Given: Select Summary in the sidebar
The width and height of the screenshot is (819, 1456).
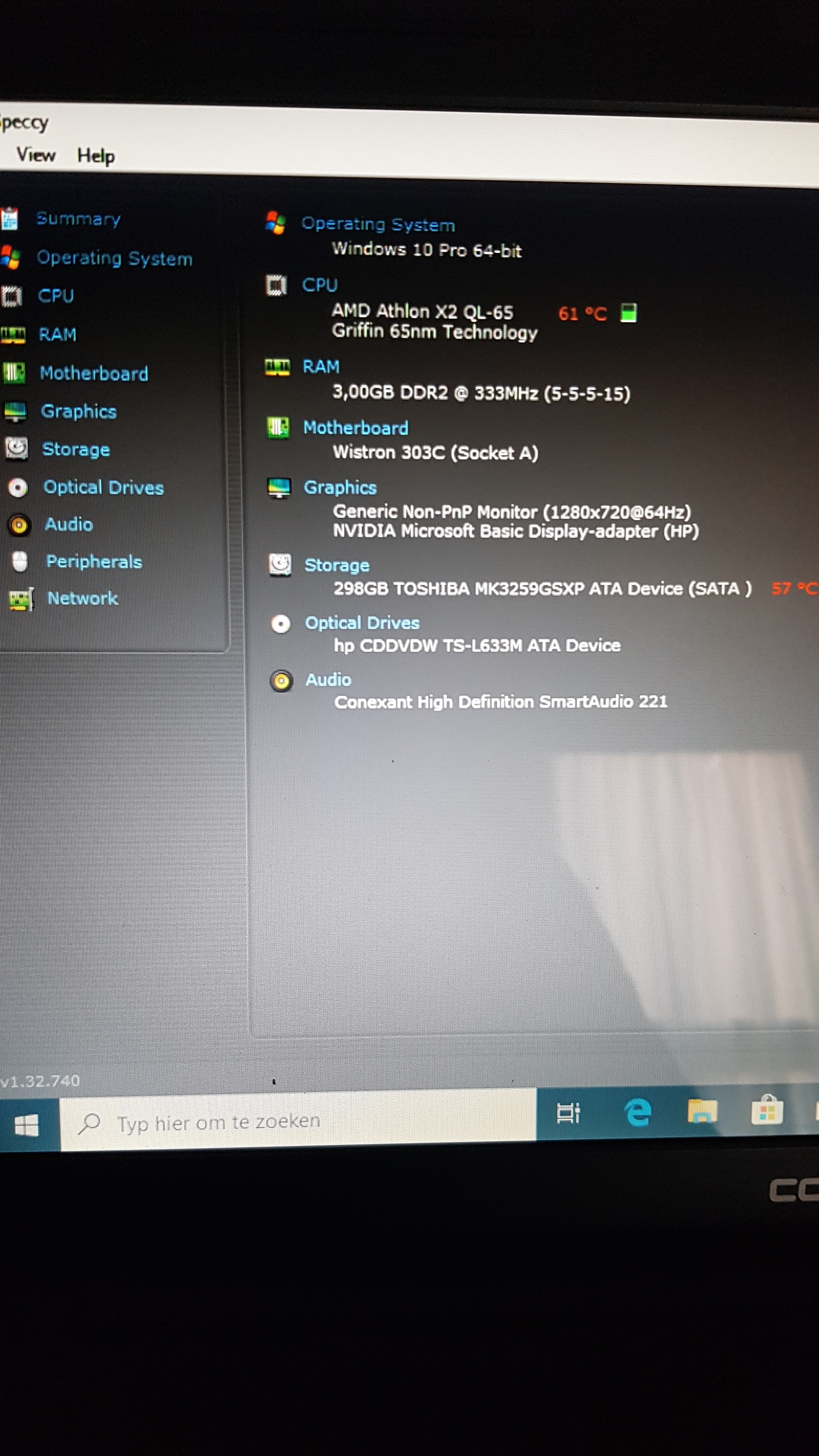Looking at the screenshot, I should point(78,219).
